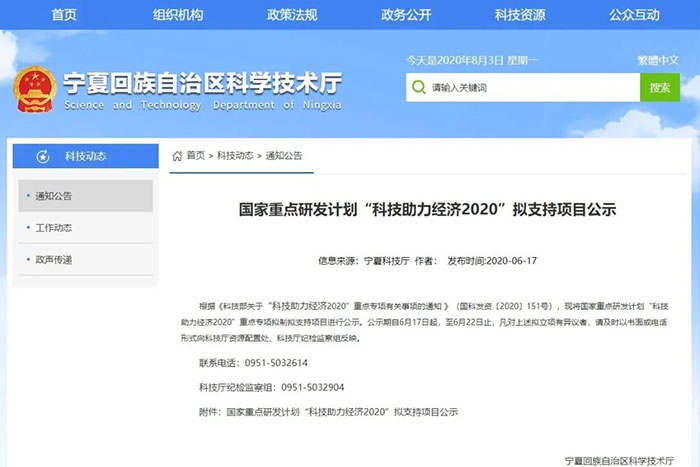Go to 政策法规 in top navigation
The height and width of the screenshot is (467, 700).
(292, 14)
